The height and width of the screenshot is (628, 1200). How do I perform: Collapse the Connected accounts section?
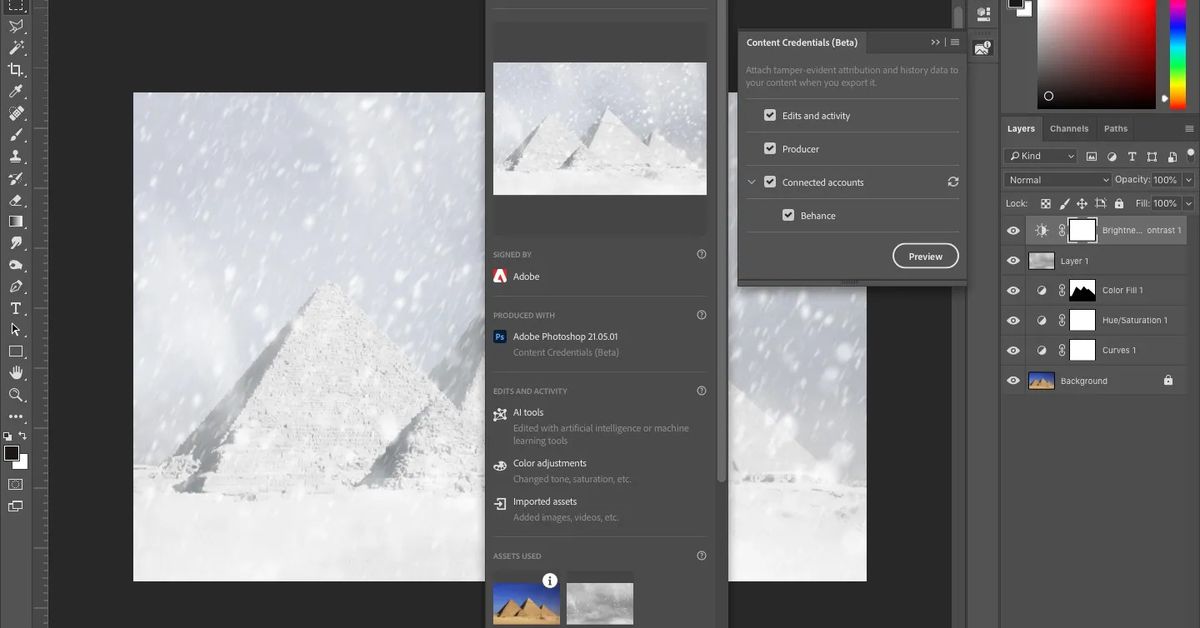click(x=752, y=182)
